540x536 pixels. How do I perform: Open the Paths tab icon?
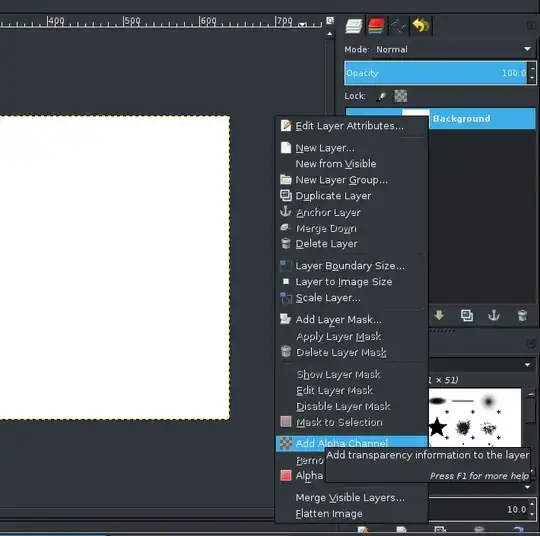click(398, 26)
